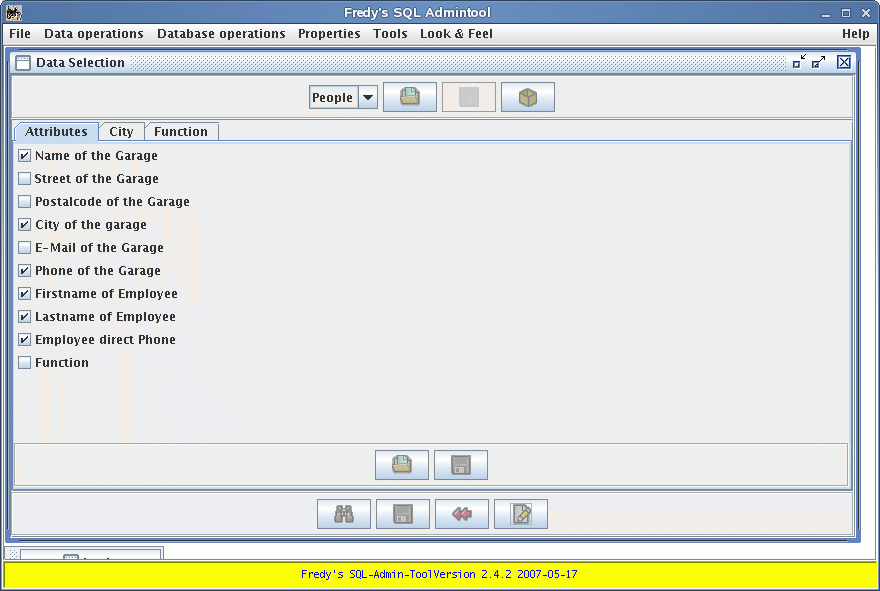
Task: Click the open folder icon beside People dropdown
Action: click(x=409, y=97)
